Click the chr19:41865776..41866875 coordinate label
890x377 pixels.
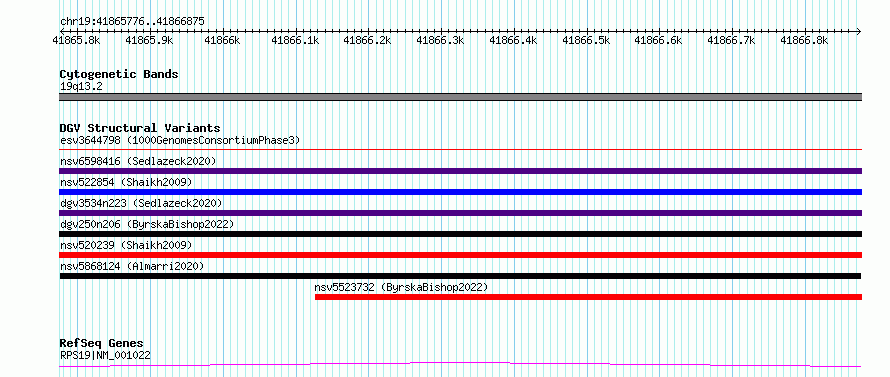(132, 22)
